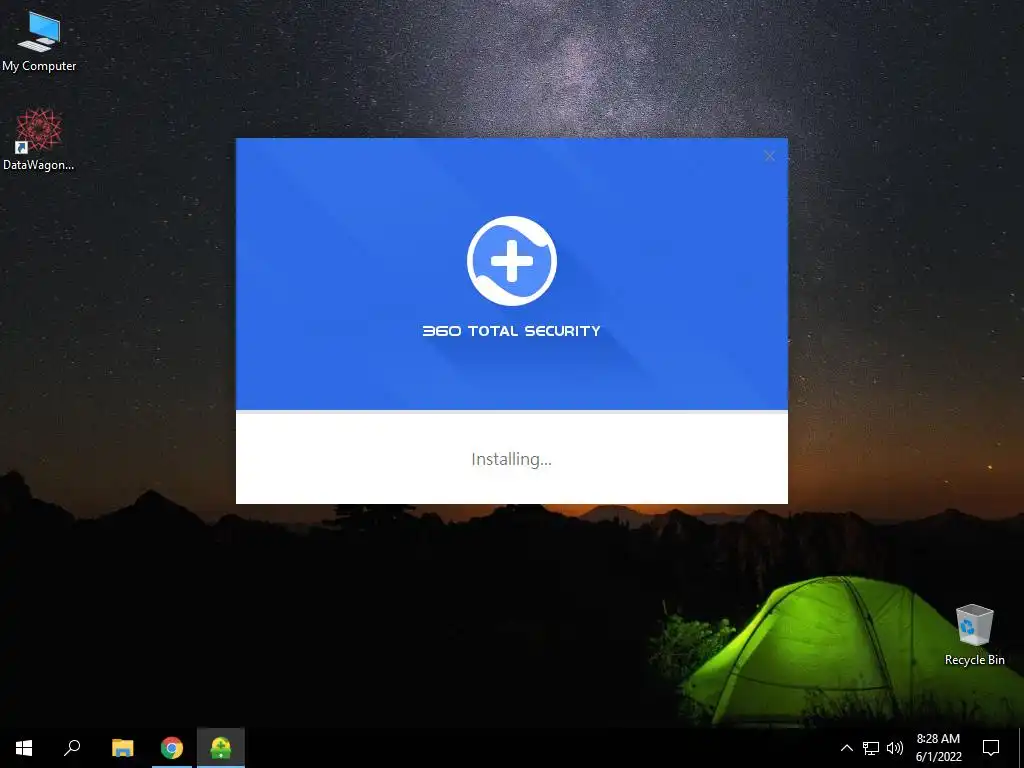Click the Installing... status text

[x=511, y=459]
